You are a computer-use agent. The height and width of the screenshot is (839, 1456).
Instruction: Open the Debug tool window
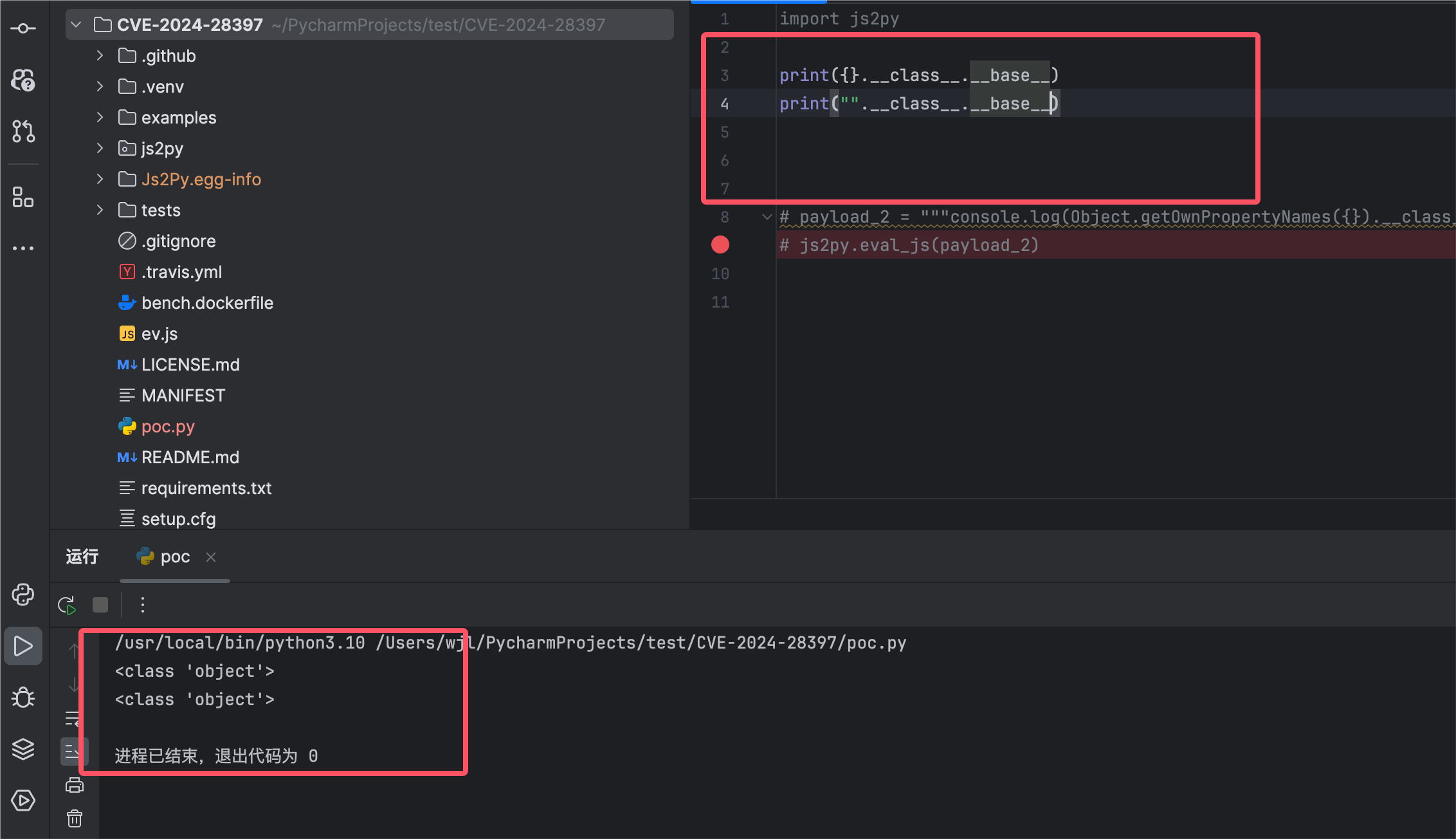(x=23, y=697)
